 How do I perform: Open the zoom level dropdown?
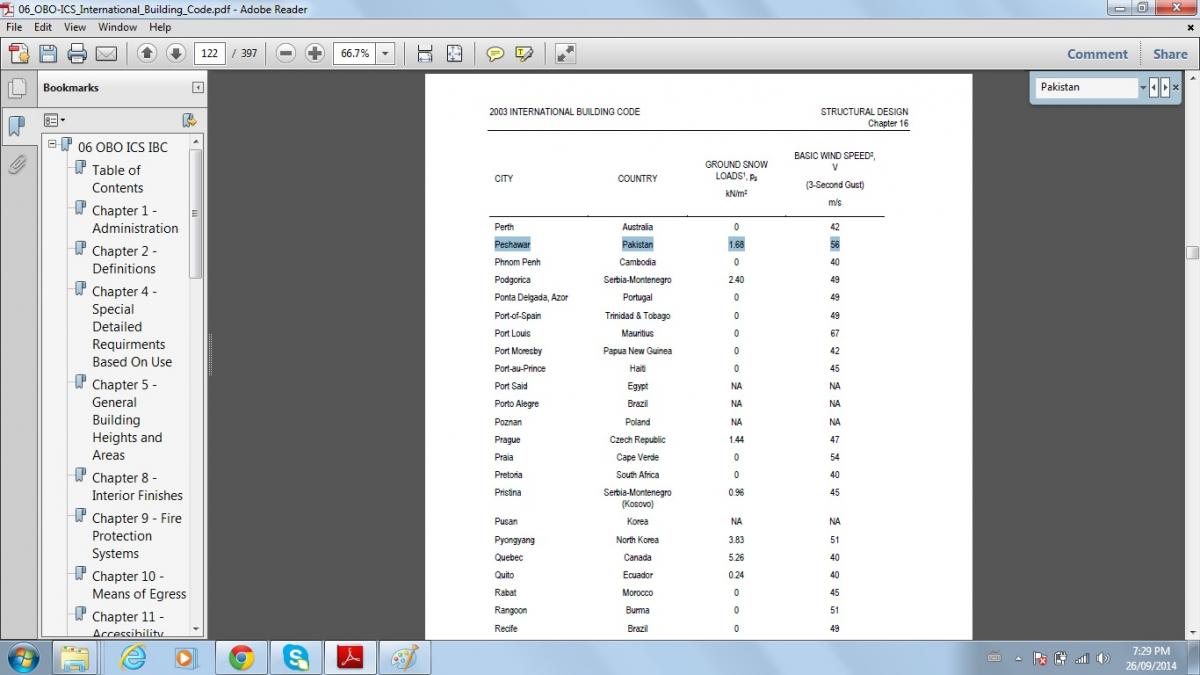386,54
